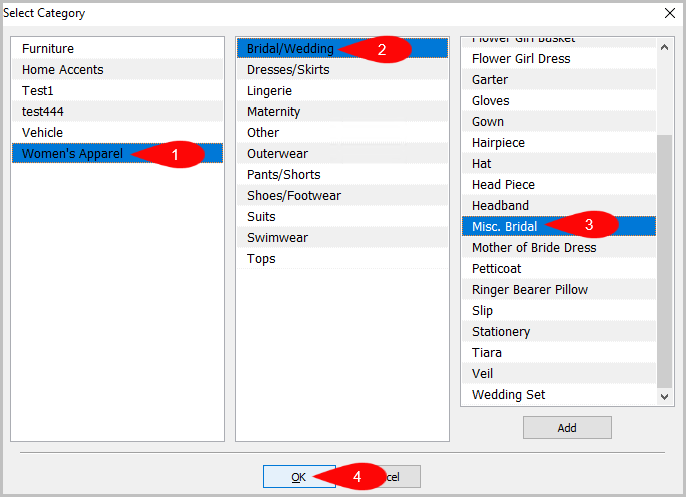The width and height of the screenshot is (686, 497).
Task: Select the Swimwear subcategory
Action: pyautogui.click(x=342, y=237)
